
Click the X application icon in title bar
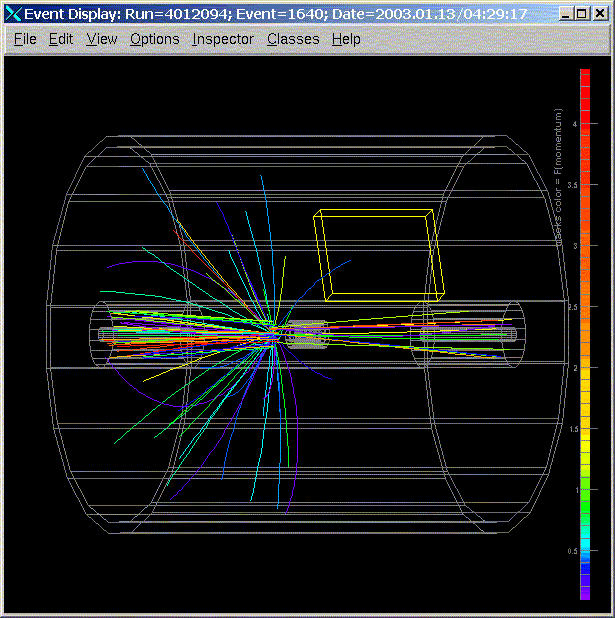click(x=13, y=14)
